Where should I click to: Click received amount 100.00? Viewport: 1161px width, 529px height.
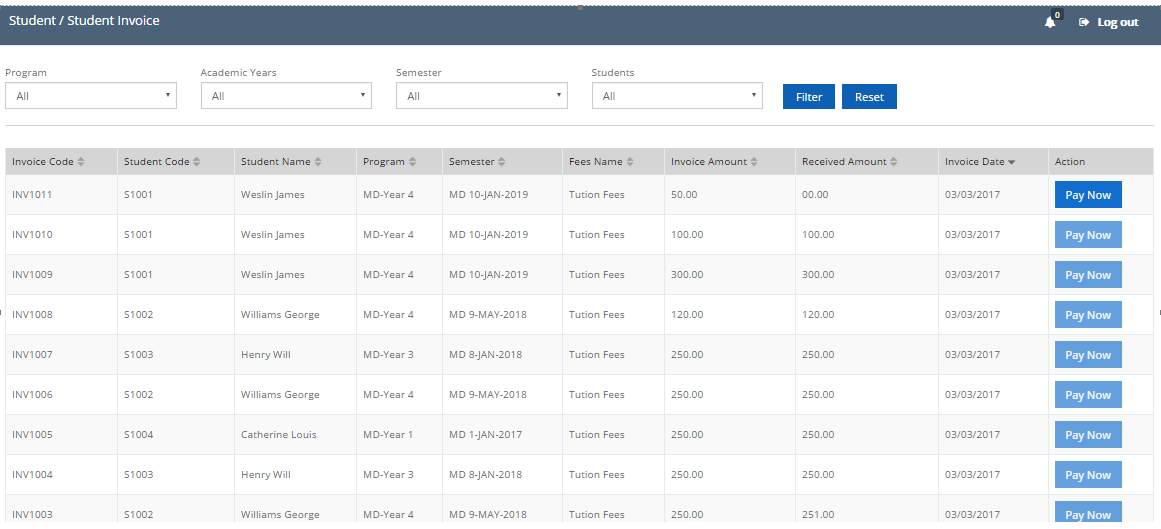click(818, 235)
